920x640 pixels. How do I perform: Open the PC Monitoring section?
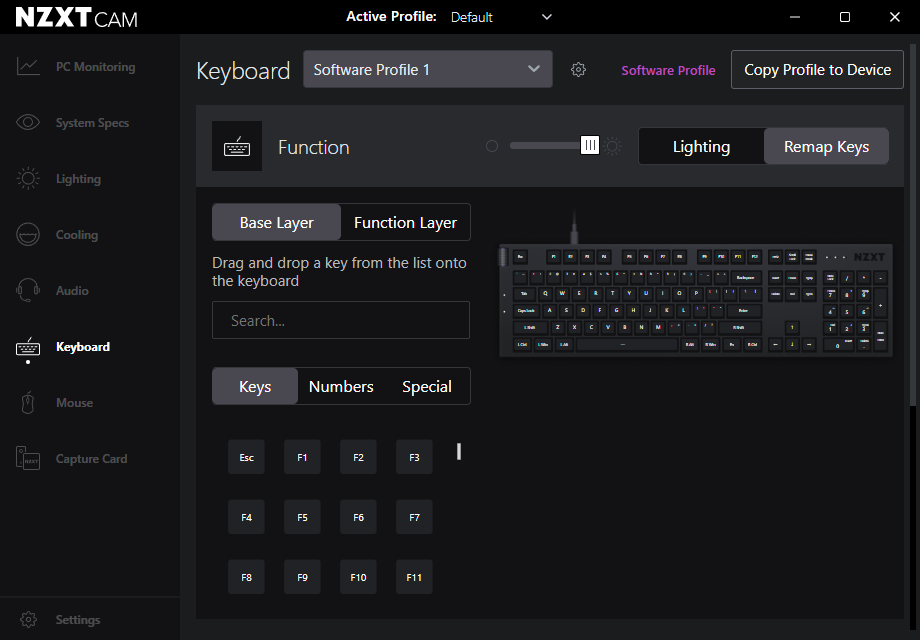tap(75, 66)
